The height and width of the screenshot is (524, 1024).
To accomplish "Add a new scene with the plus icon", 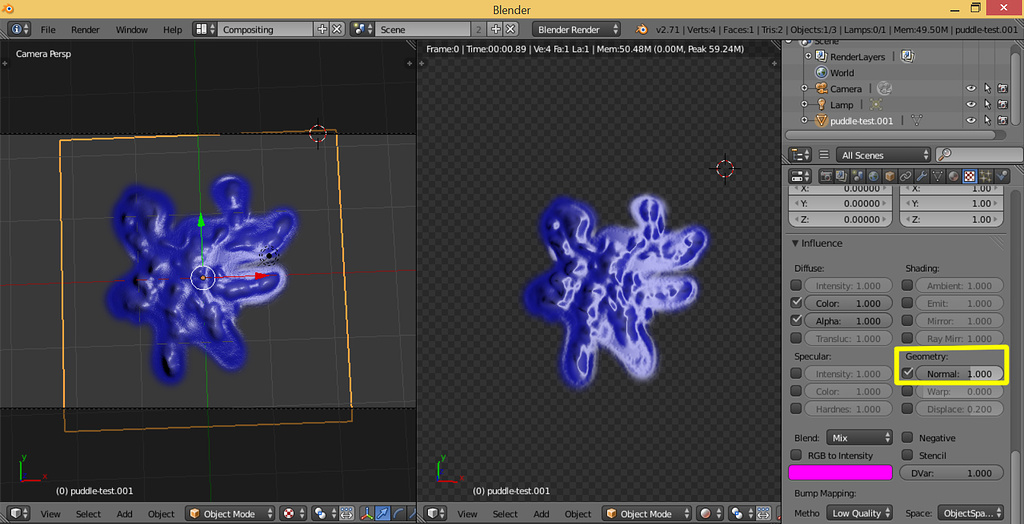I will [496, 29].
